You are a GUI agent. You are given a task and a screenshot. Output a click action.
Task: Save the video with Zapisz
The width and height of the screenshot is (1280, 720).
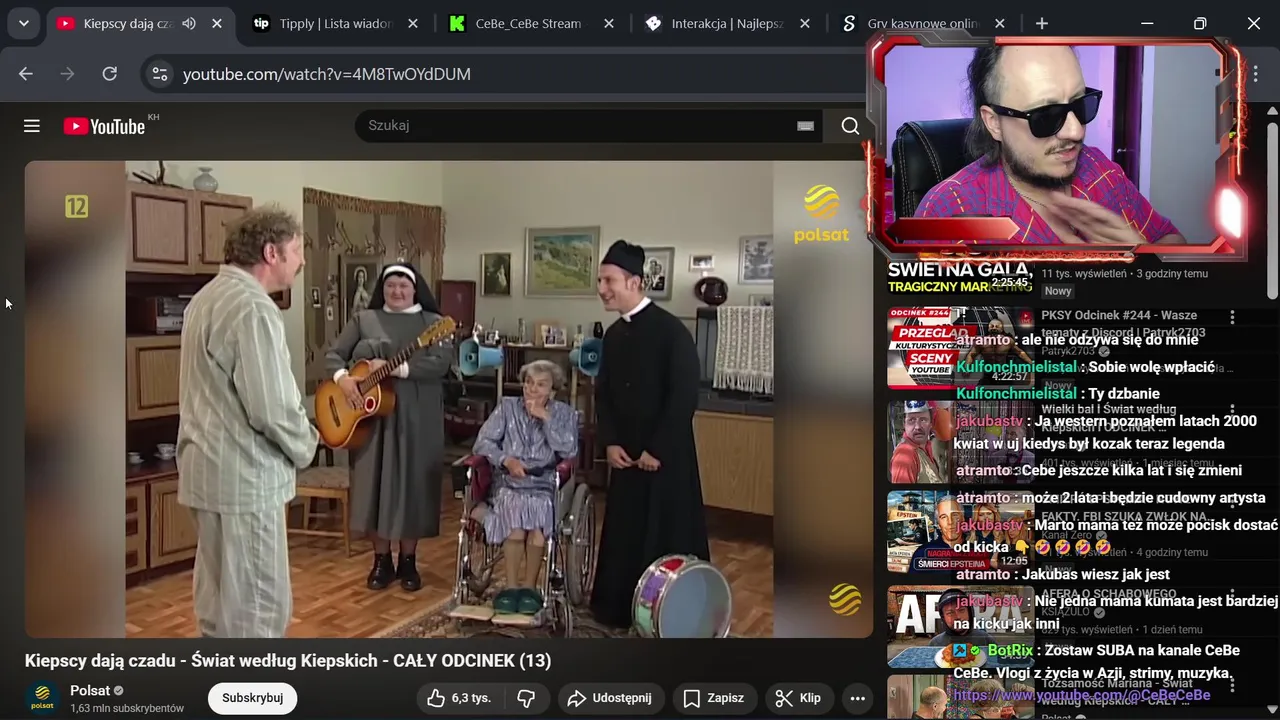point(714,698)
